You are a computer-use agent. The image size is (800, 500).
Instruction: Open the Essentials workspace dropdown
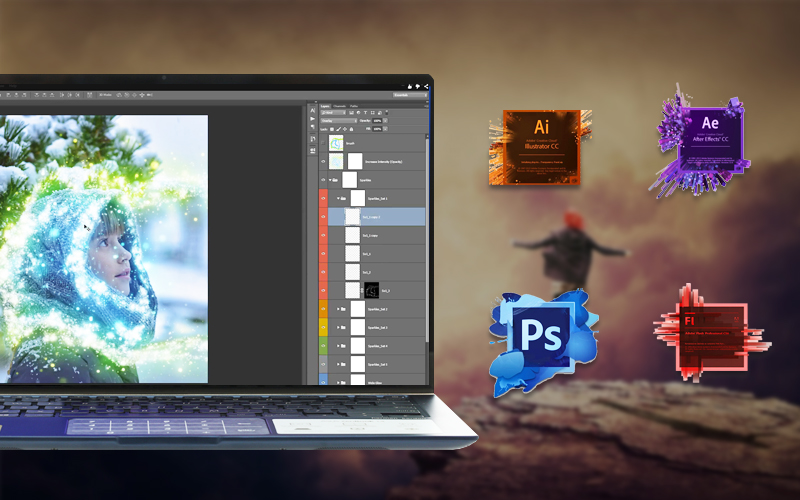click(410, 95)
